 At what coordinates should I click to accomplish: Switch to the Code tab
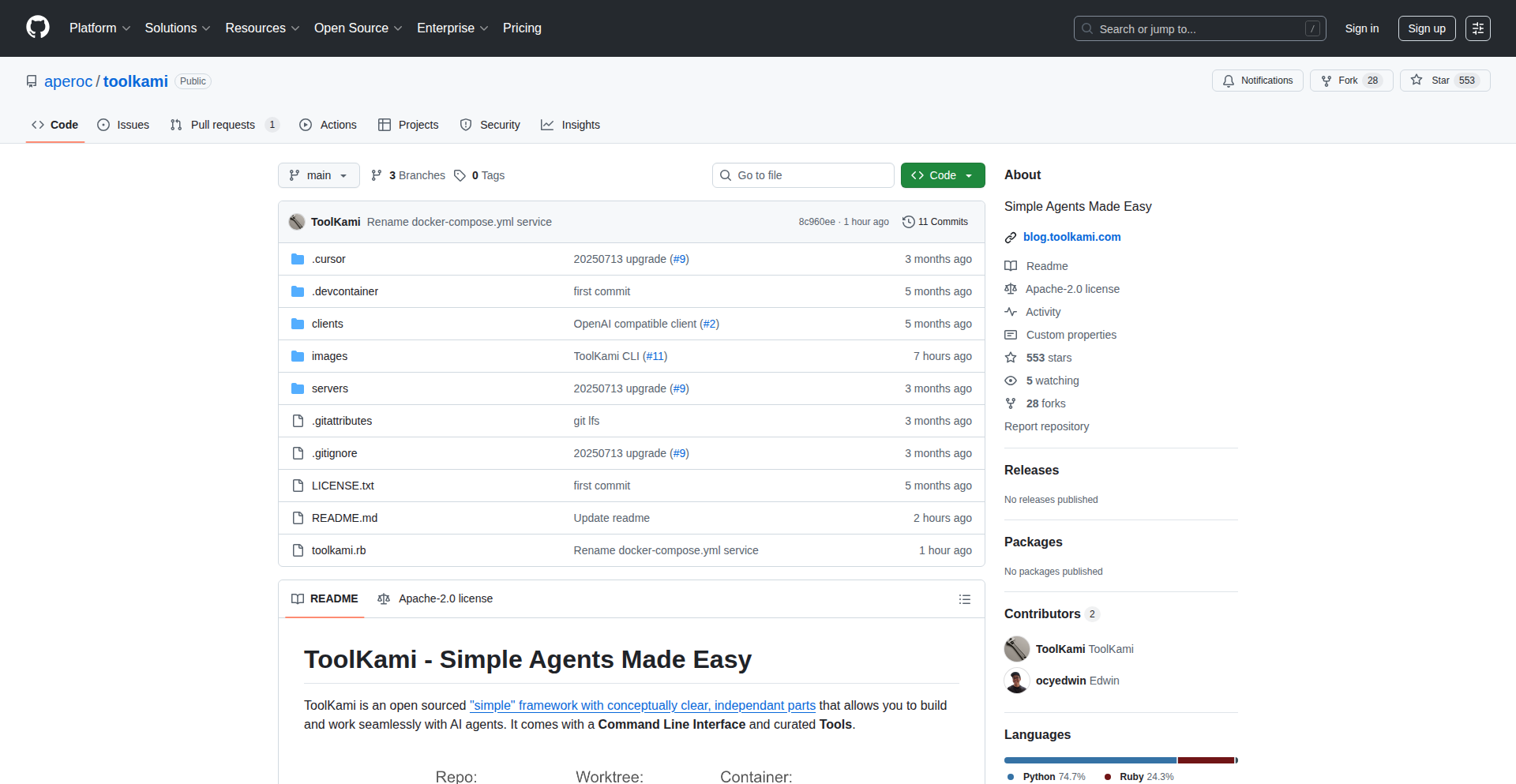(55, 125)
